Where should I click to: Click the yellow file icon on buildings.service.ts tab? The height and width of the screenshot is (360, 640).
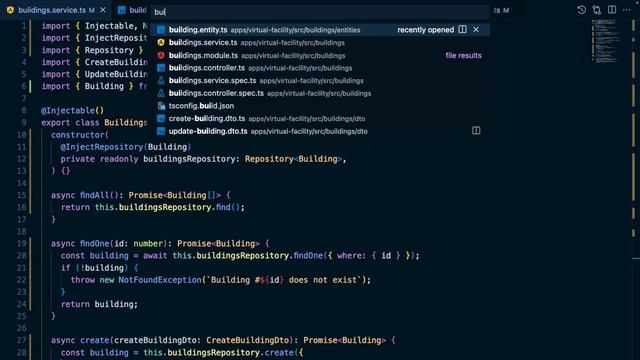tap(10, 10)
